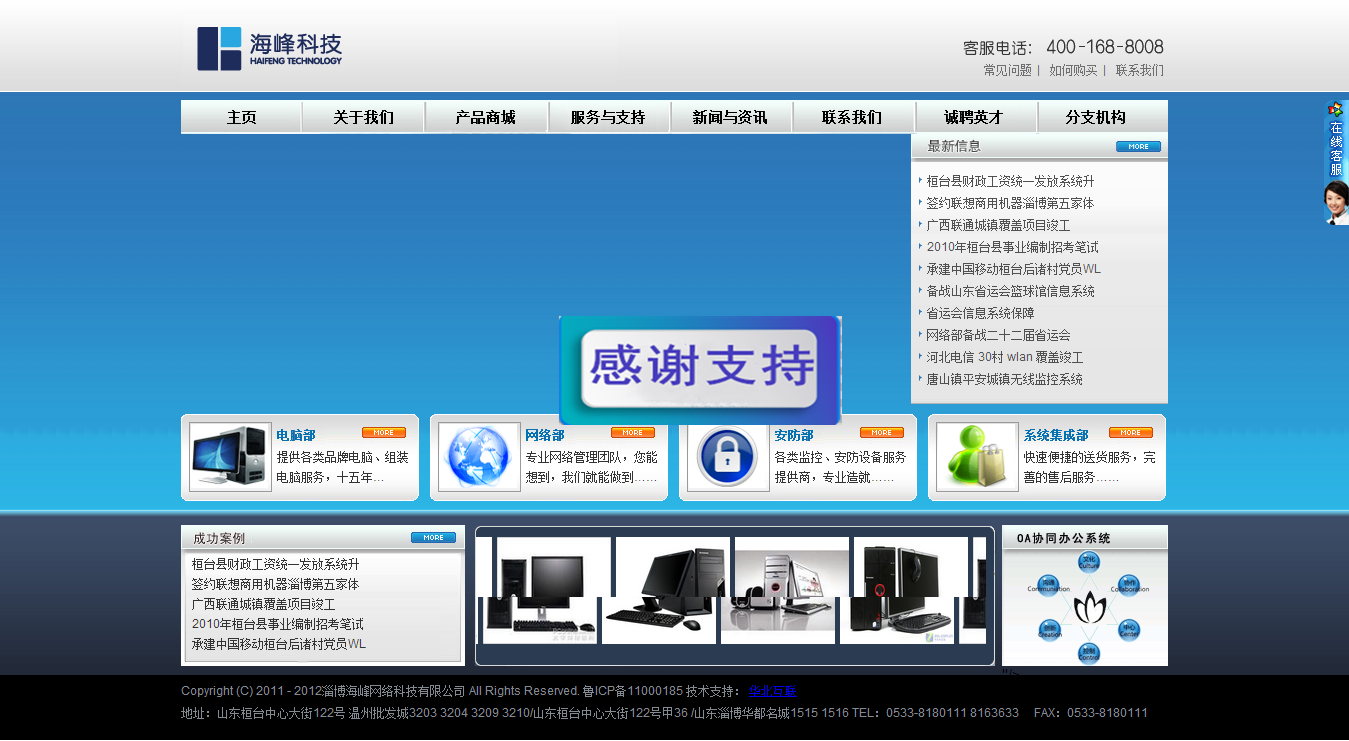Open news 桓台县财政工资统一发放系统升 in 最新信息
The image size is (1349, 741).
[1010, 181]
